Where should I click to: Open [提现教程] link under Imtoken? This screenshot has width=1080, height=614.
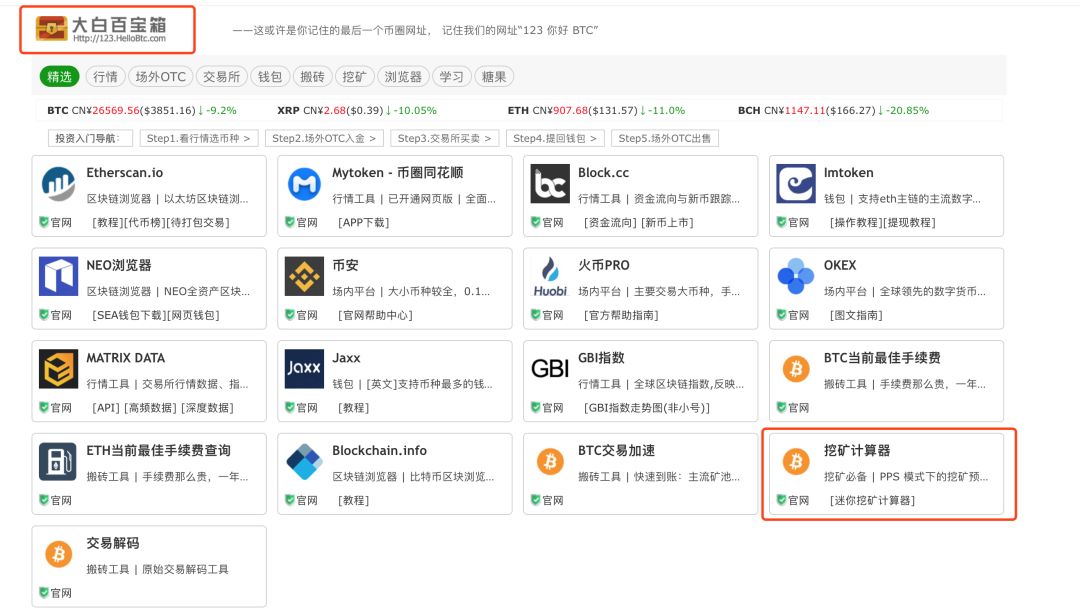coord(909,223)
